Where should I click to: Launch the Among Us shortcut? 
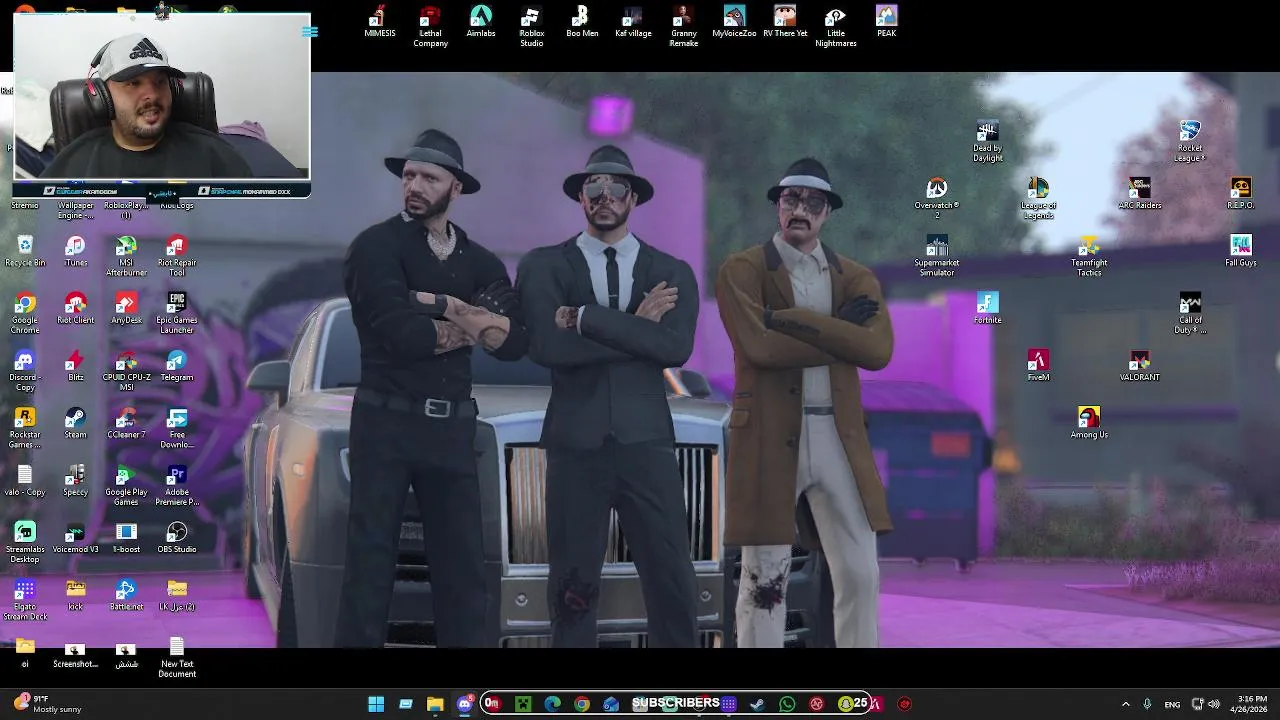click(1089, 422)
